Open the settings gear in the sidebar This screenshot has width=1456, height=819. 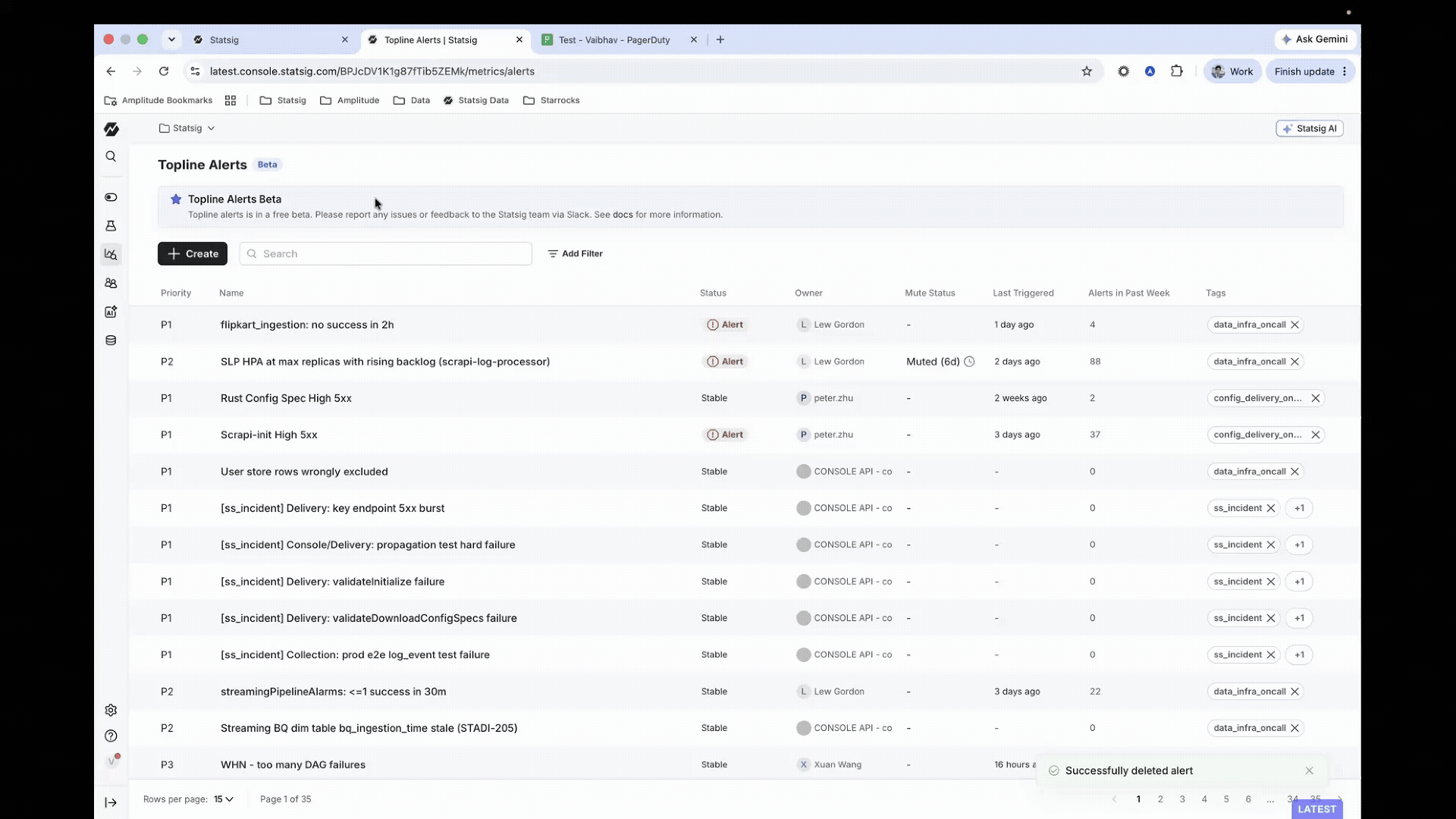[x=111, y=711]
